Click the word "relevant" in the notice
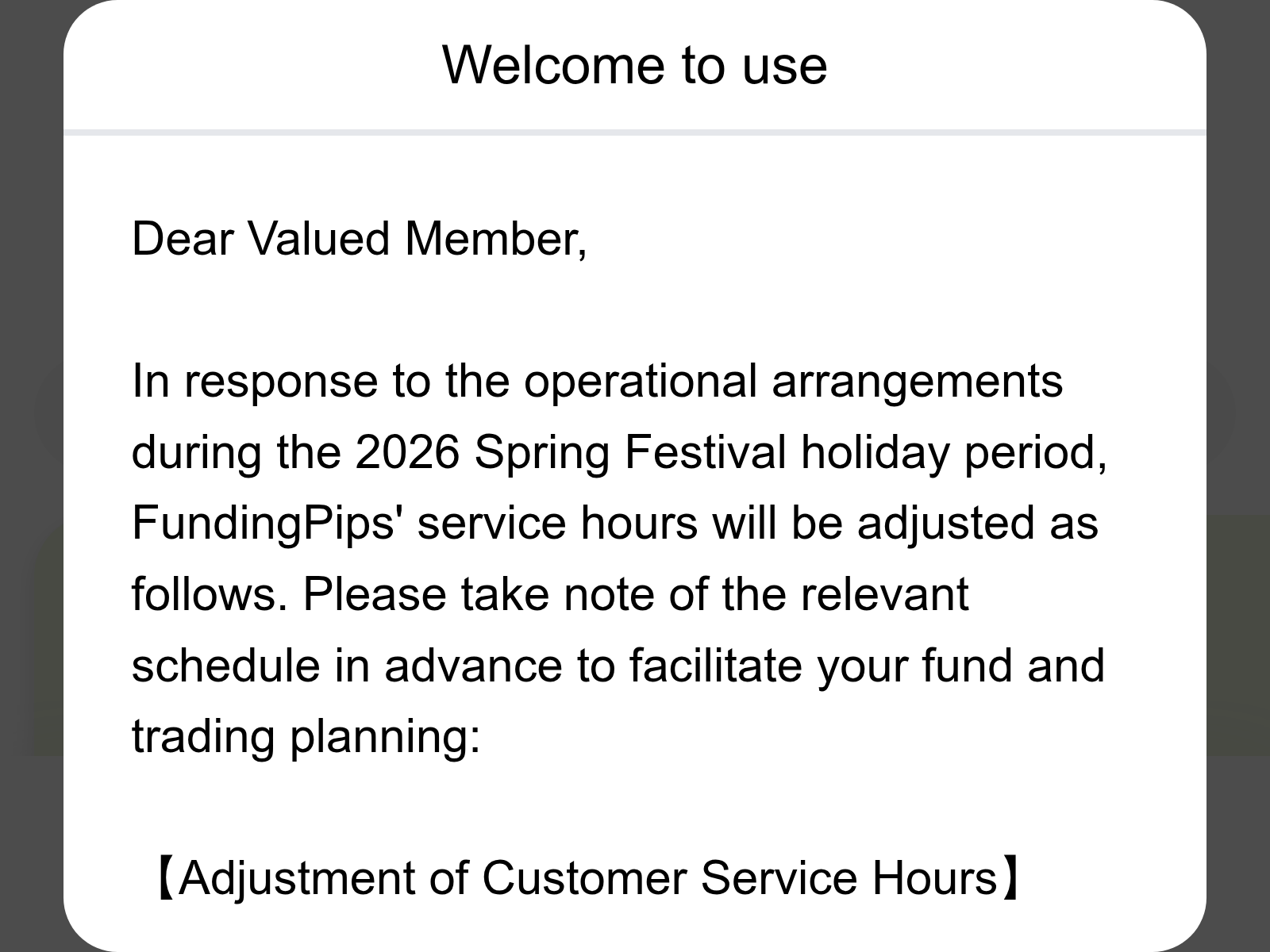Viewport: 1270px width, 952px height. tap(884, 593)
